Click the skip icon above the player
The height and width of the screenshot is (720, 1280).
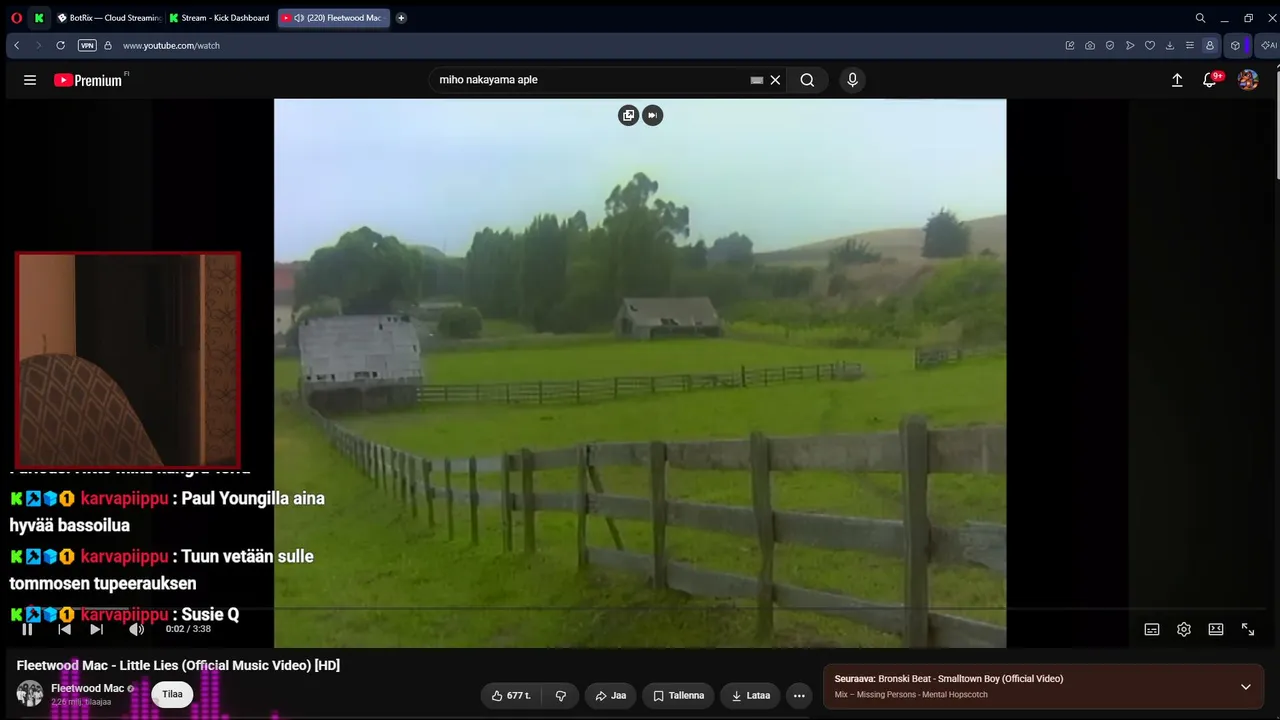coord(652,115)
